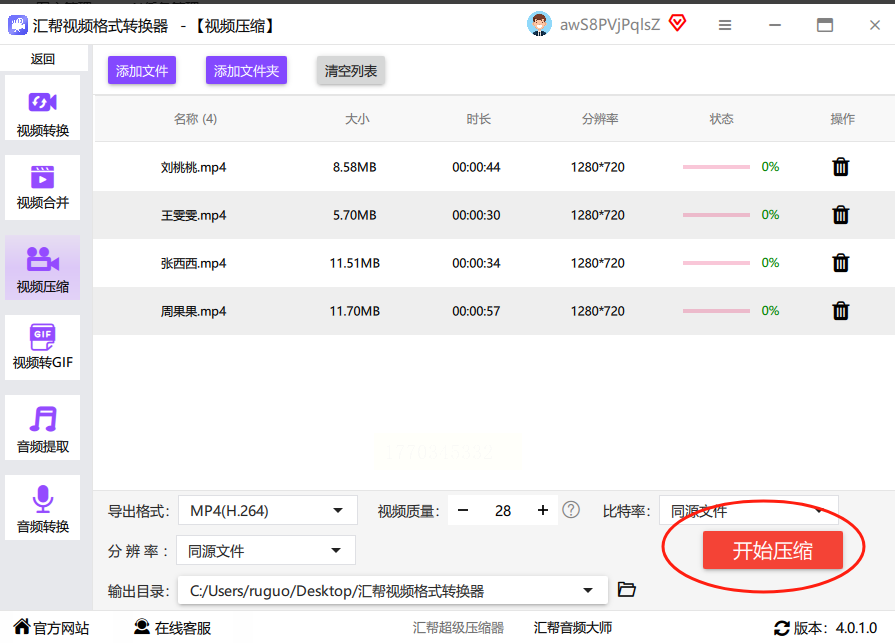Delete 周果果.mp4 using its trash icon

[841, 311]
